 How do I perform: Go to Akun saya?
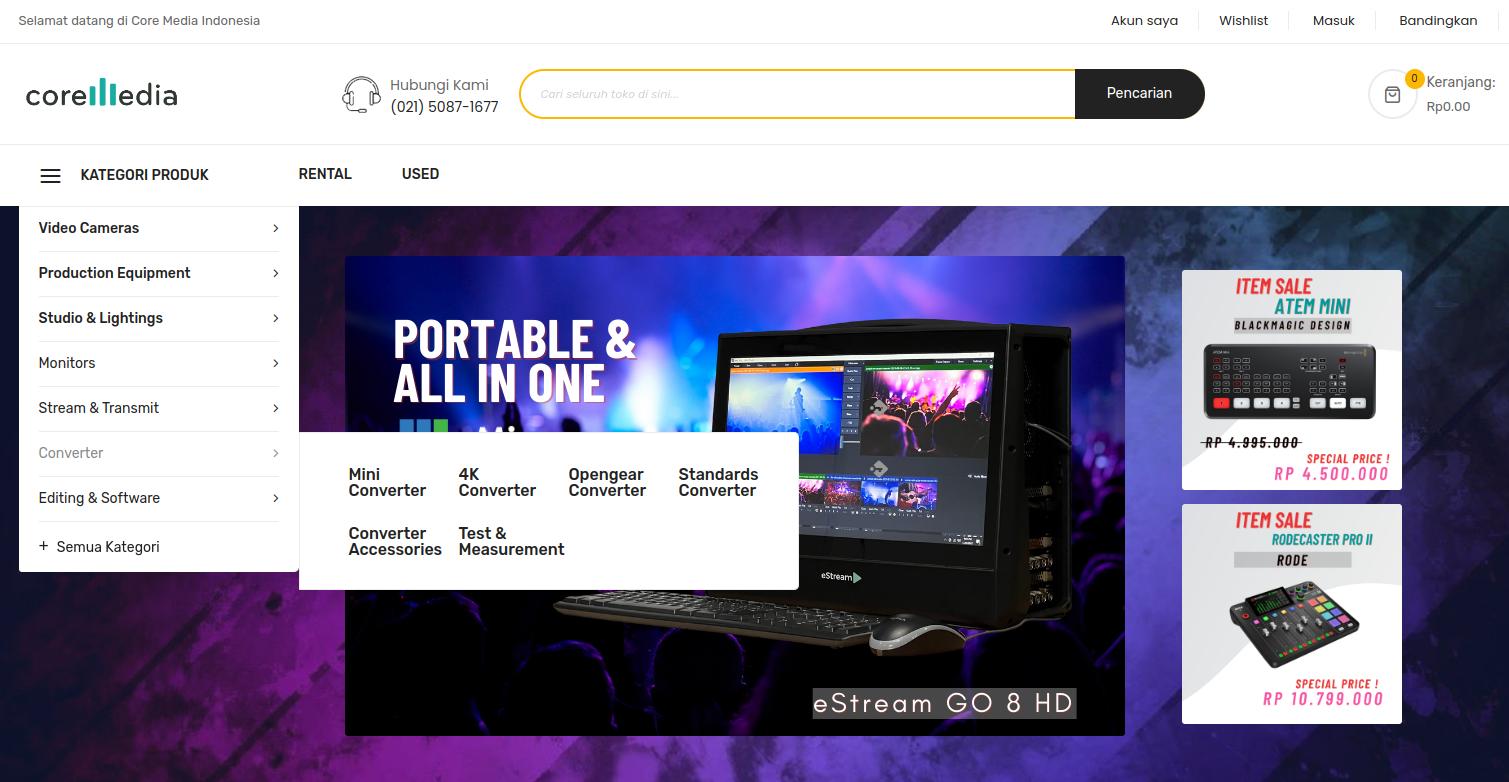[1144, 20]
